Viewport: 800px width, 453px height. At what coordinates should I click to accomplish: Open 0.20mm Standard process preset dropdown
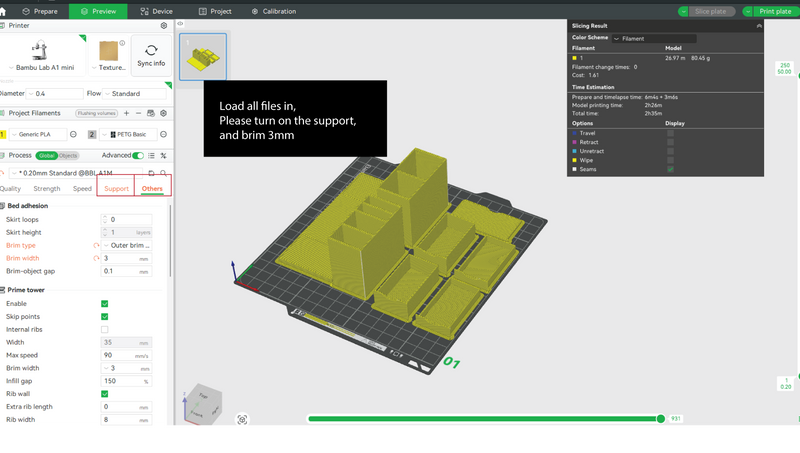(x=77, y=173)
